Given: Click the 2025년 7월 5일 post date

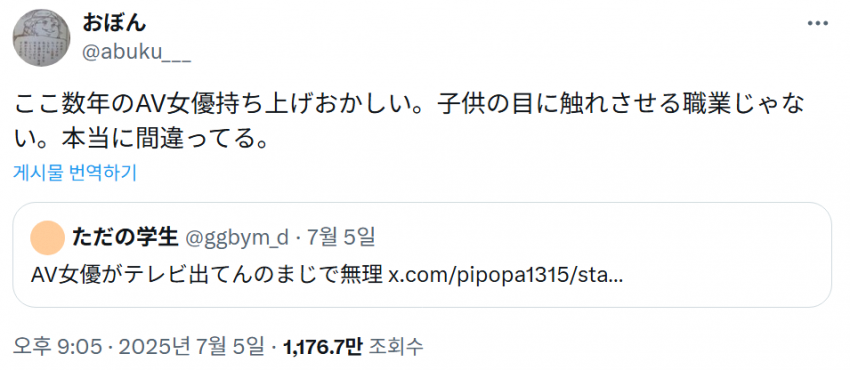Looking at the screenshot, I should (191, 346).
